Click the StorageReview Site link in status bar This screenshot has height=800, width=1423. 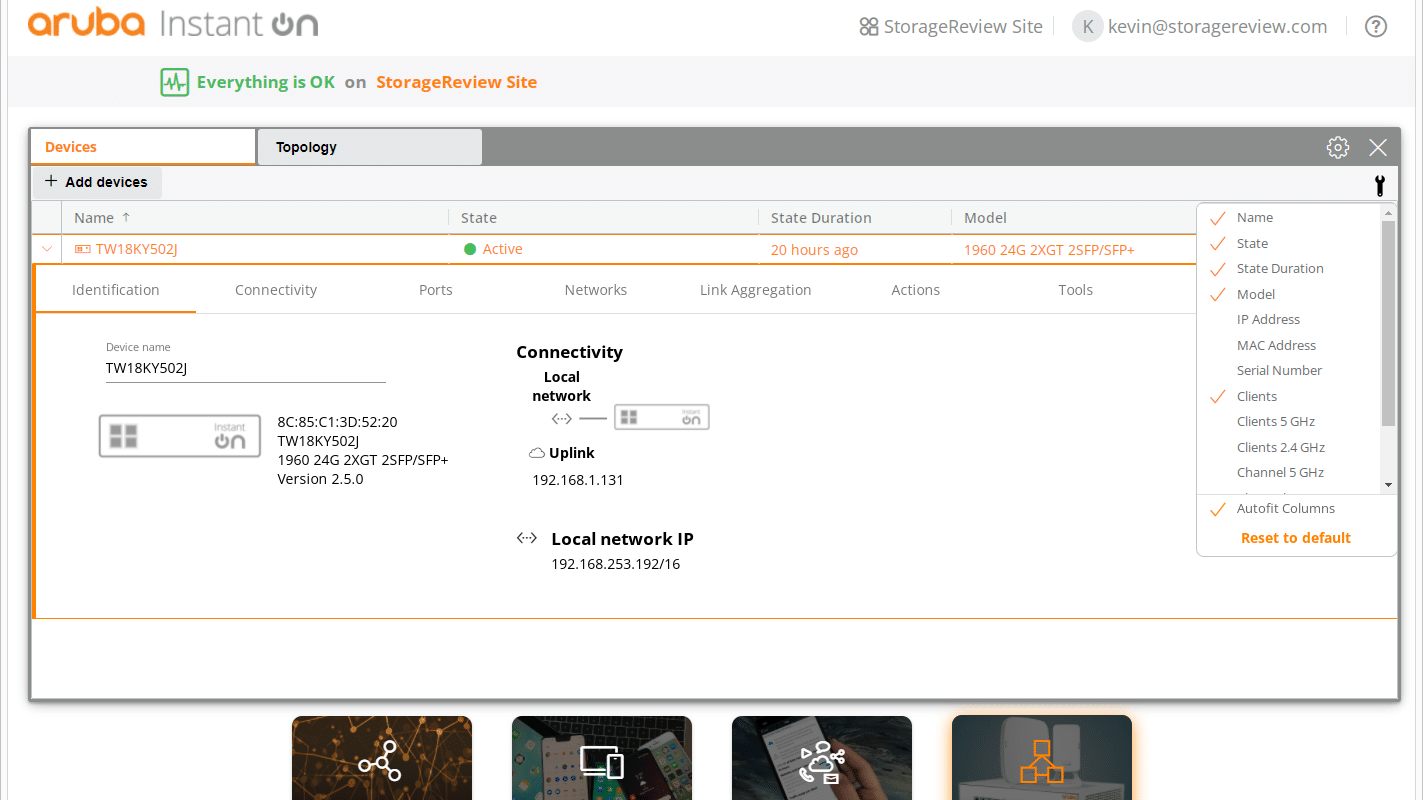[457, 82]
